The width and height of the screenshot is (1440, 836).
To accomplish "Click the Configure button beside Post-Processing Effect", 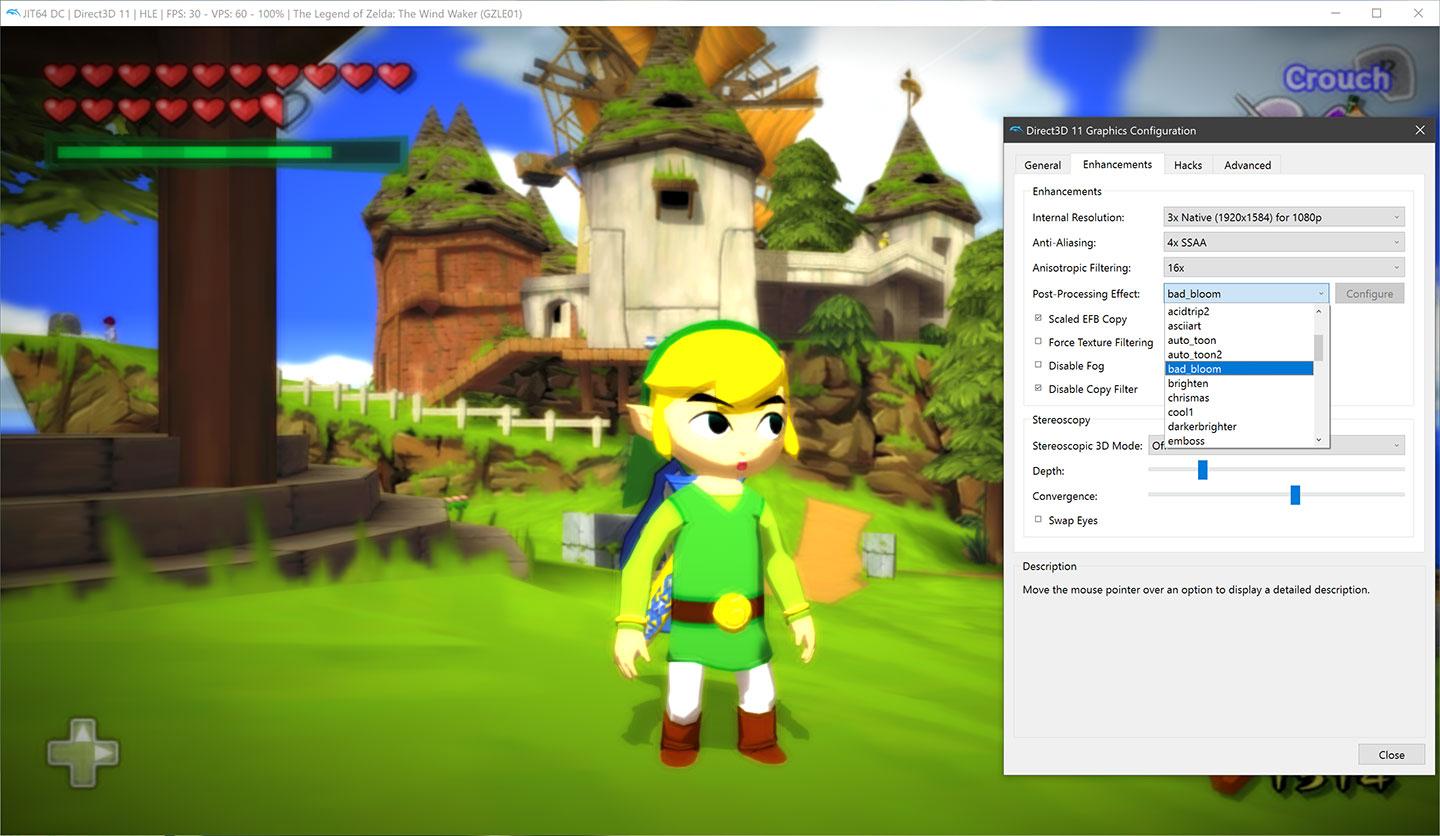I will tap(1369, 294).
